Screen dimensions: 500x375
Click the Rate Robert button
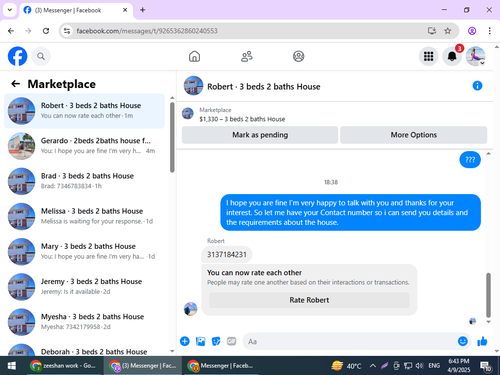click(x=309, y=300)
